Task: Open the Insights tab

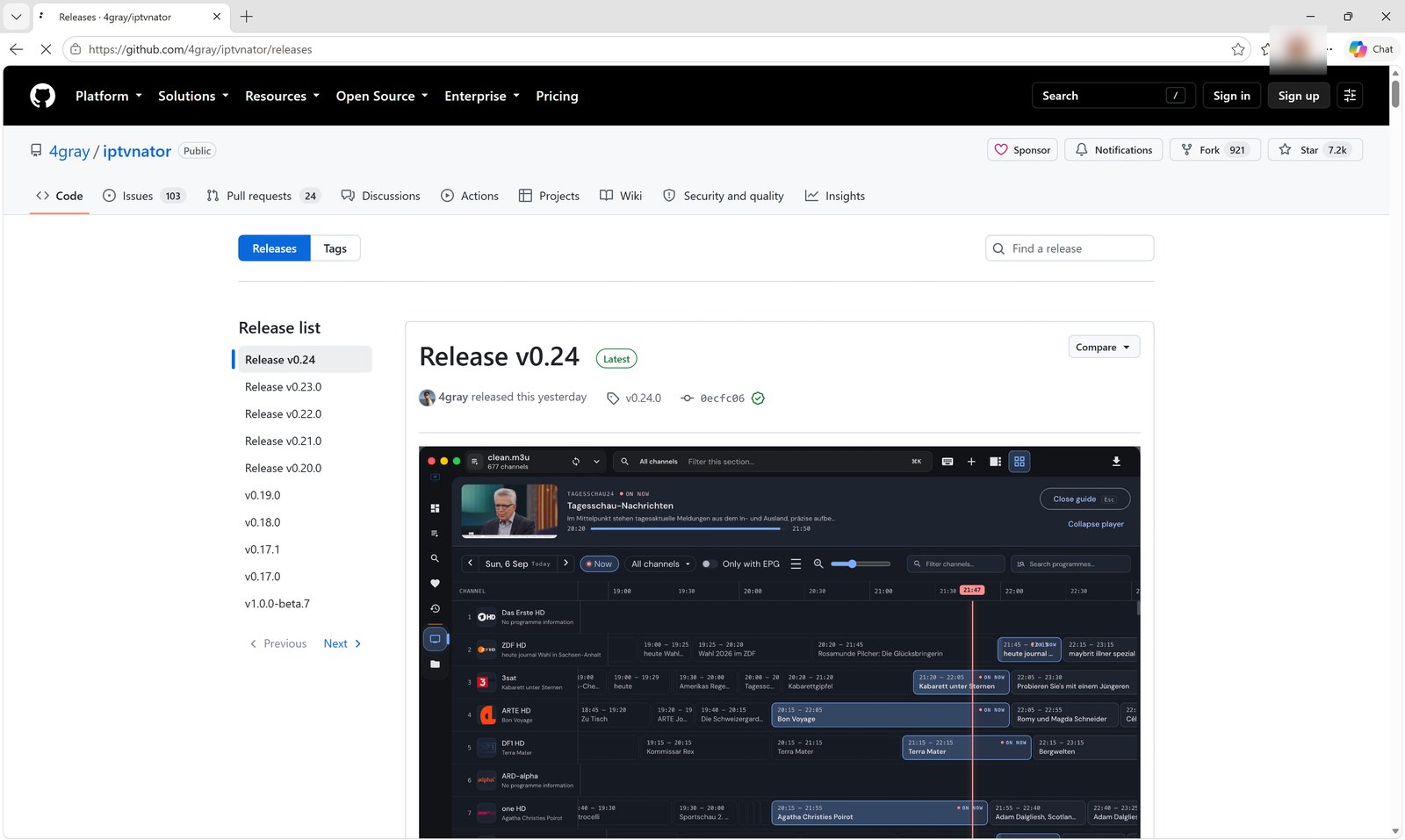Action: pos(835,196)
